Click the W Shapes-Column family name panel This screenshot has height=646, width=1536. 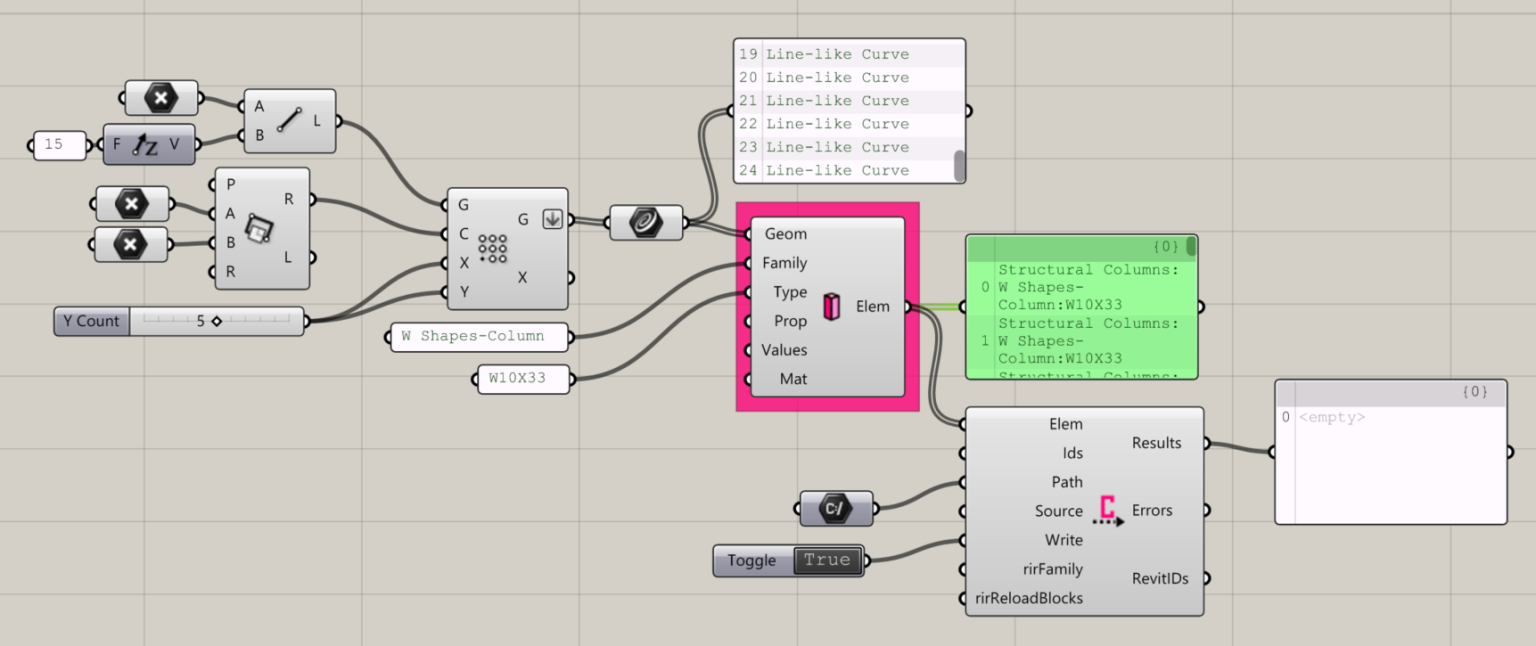point(478,337)
